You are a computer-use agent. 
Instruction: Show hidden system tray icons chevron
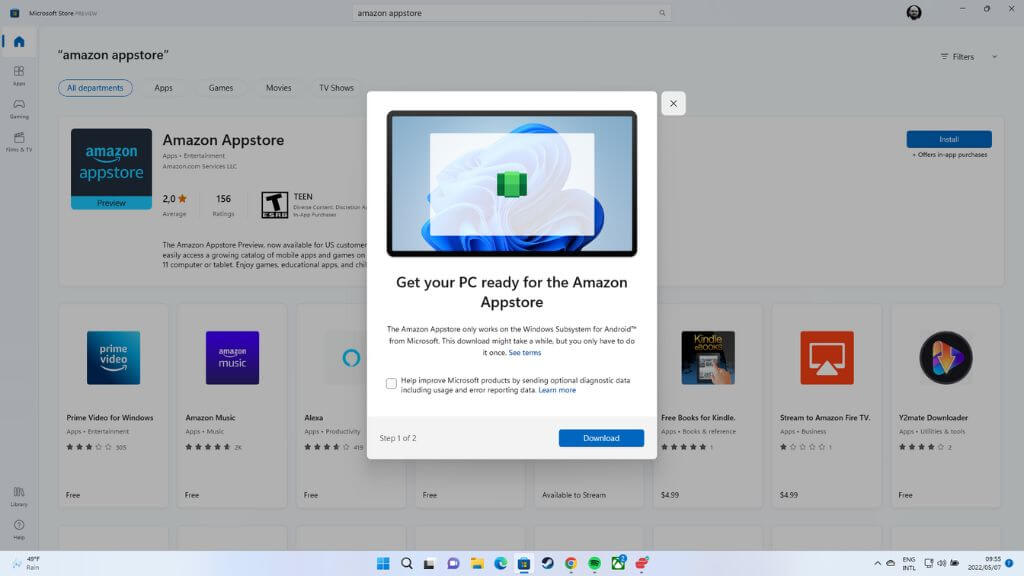tap(877, 563)
